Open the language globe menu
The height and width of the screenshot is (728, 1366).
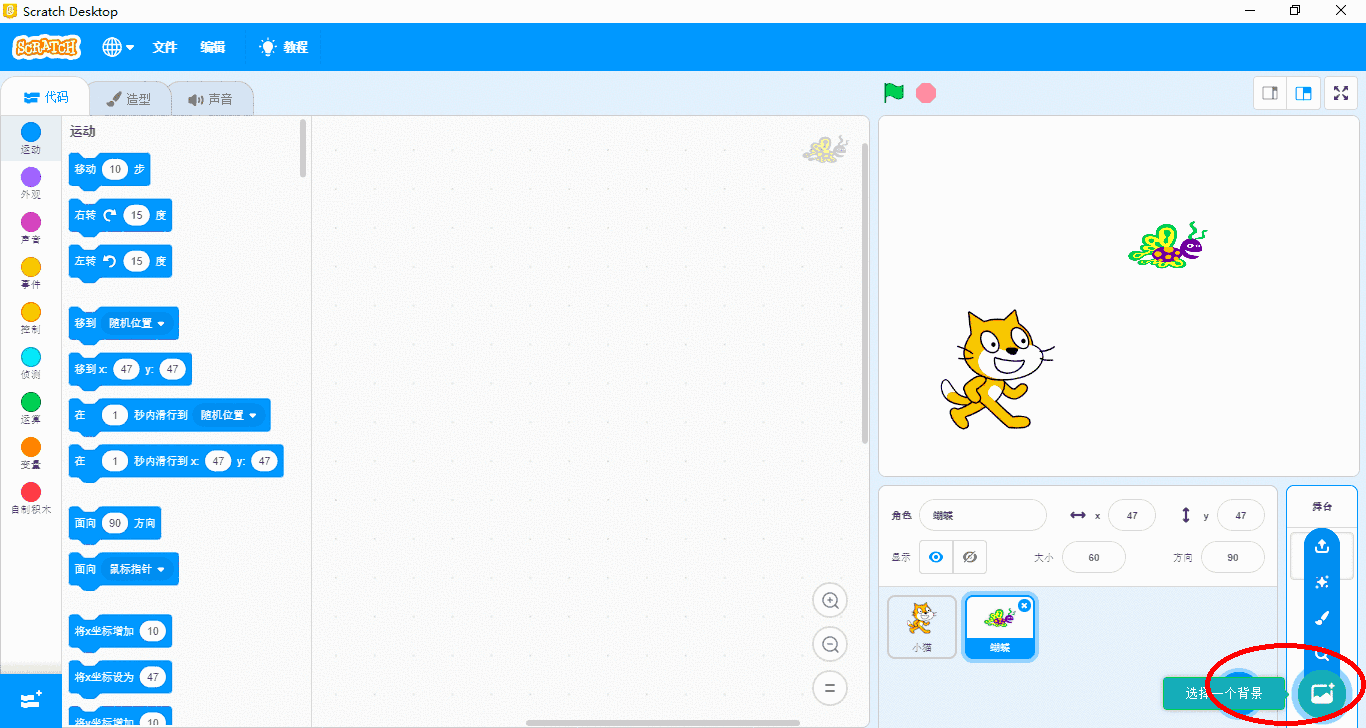[118, 47]
